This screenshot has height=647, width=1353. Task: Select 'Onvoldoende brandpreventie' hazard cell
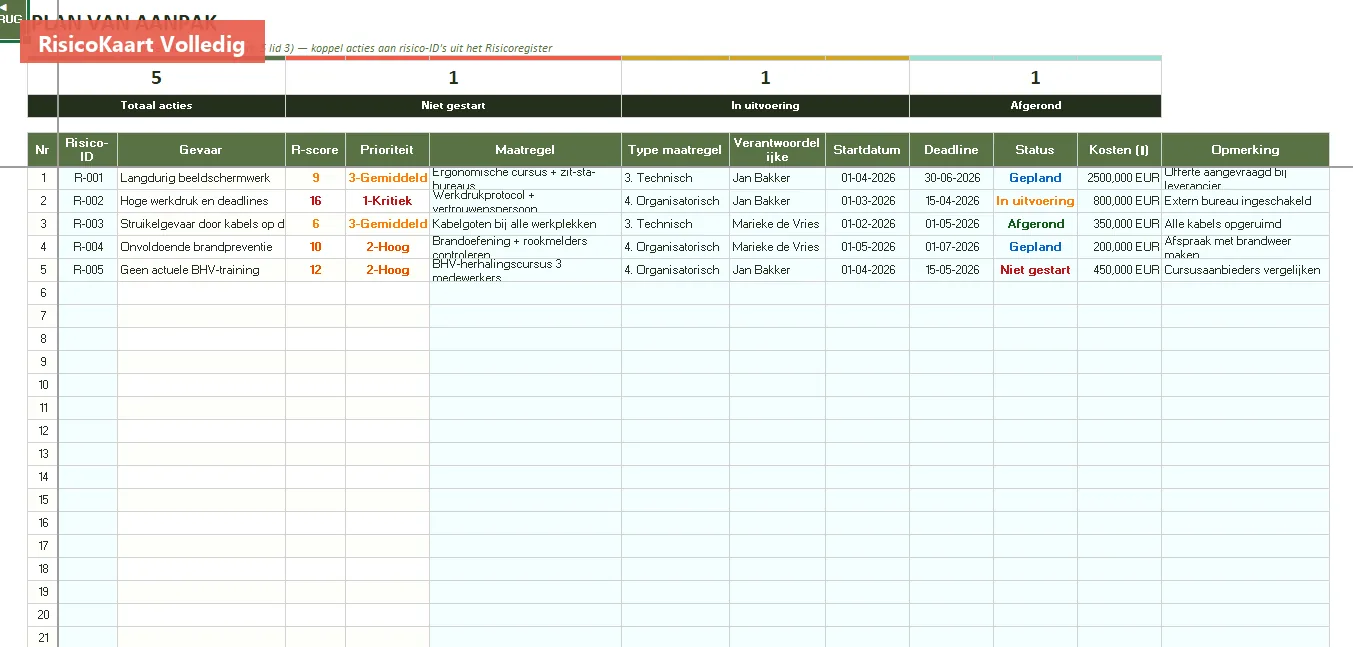click(x=201, y=247)
